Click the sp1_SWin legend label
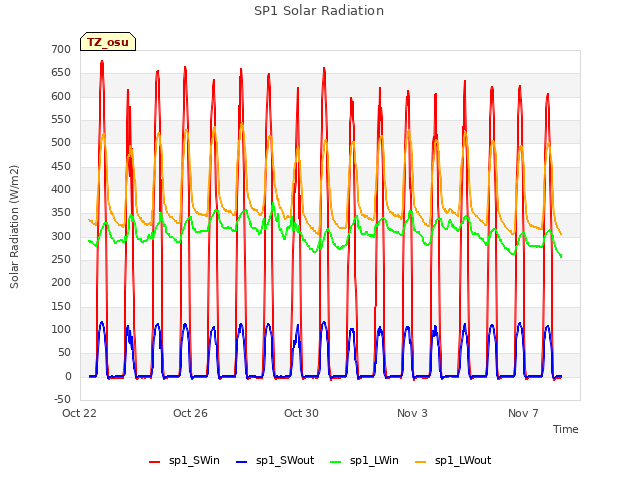640x480 pixels. (x=194, y=461)
